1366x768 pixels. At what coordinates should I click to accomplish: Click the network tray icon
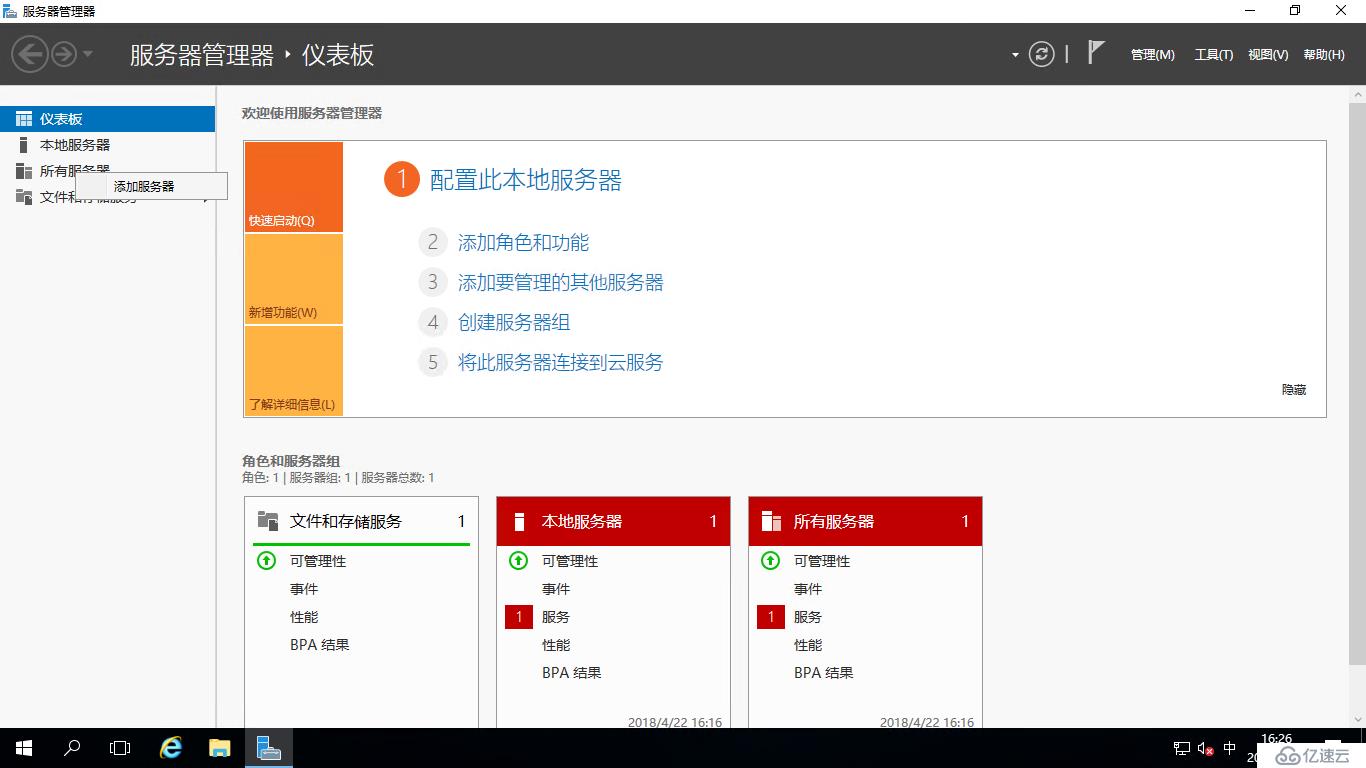click(1182, 748)
